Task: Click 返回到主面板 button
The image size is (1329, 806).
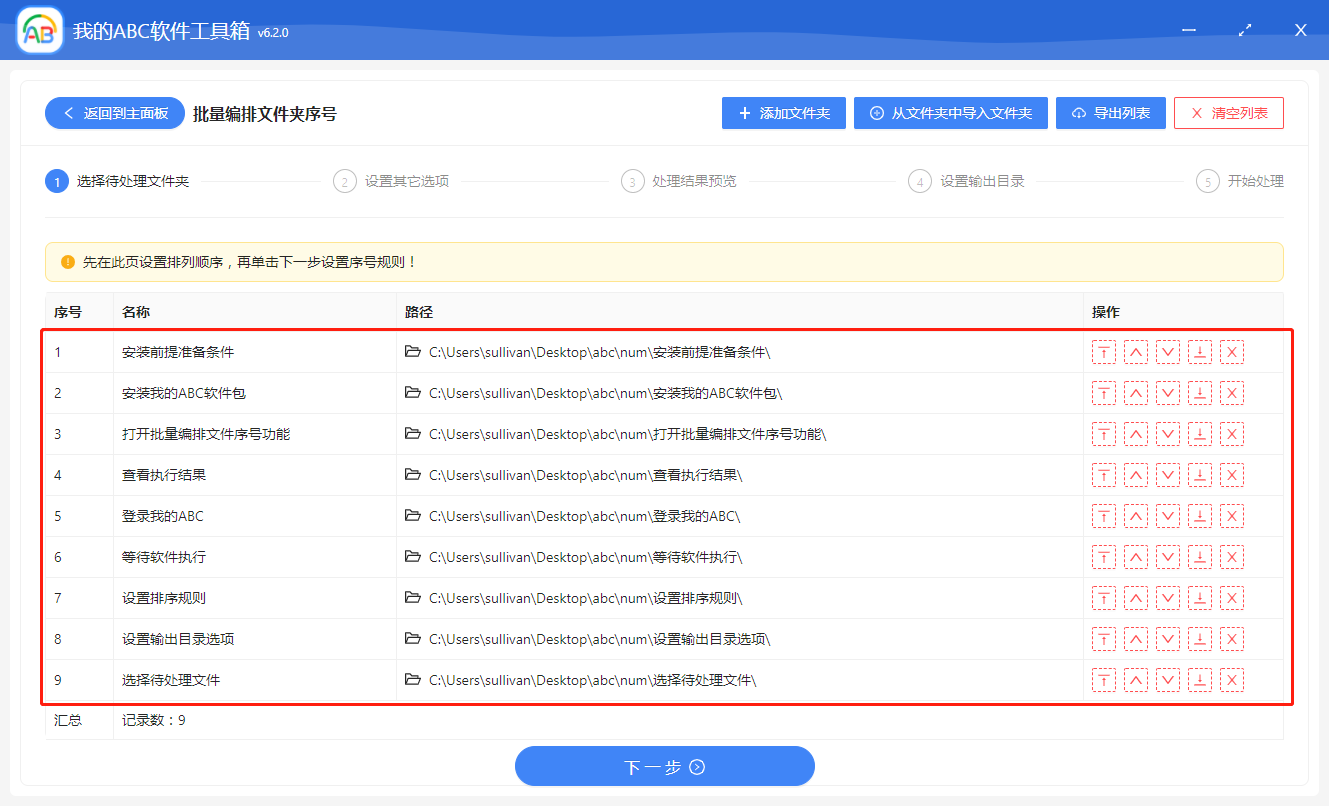Action: [x=114, y=112]
